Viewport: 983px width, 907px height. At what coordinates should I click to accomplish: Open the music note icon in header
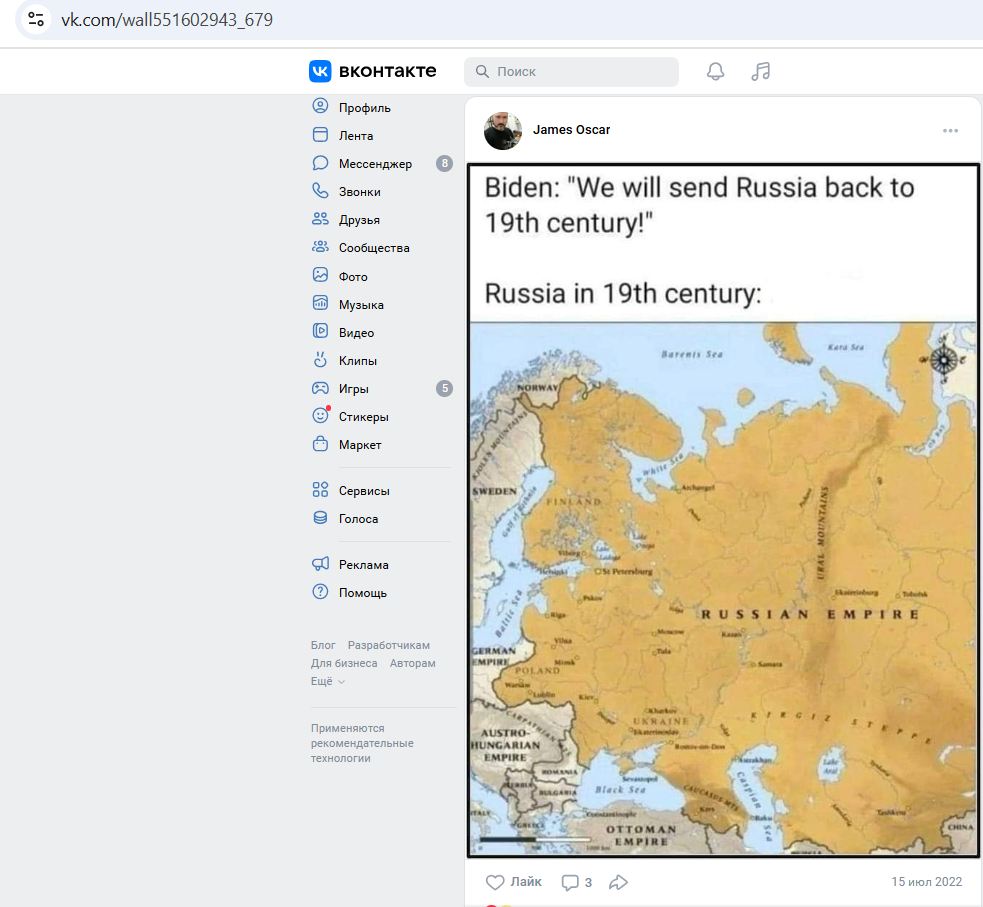pos(761,71)
